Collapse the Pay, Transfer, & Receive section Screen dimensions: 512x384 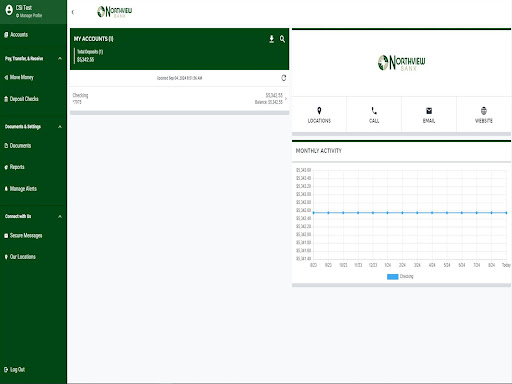[60, 59]
